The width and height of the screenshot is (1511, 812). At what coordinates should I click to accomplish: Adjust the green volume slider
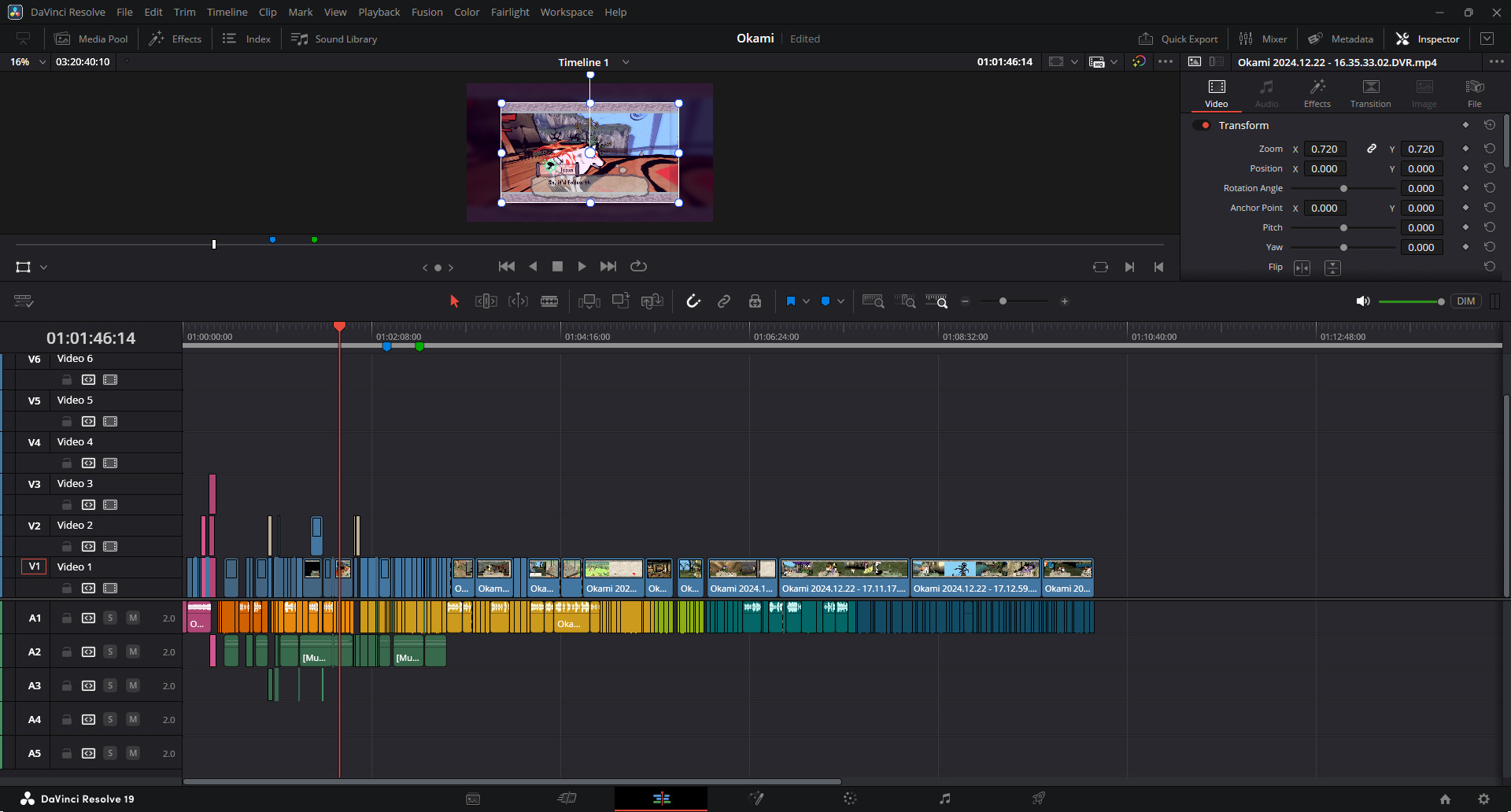[1411, 301]
